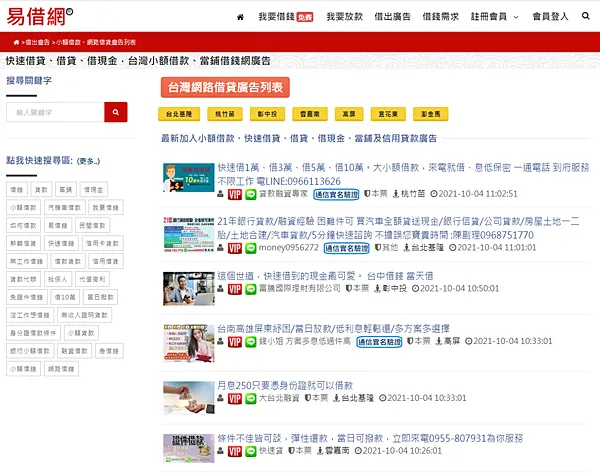Open the 借錢需求 menu item
Screen dimensions: 600x473
pos(440,16)
